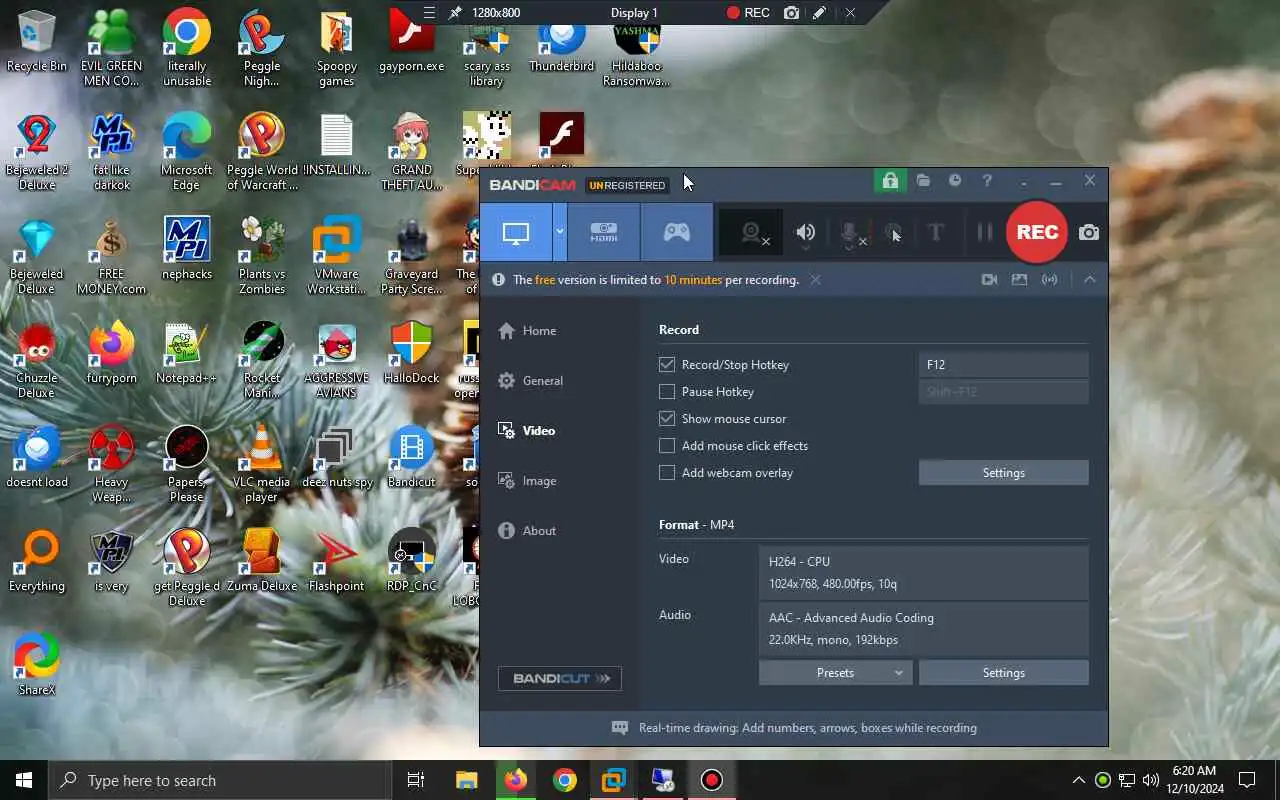Click the Shift+F12 pause hotkey field
Viewport: 1280px width, 800px height.
pyautogui.click(x=1003, y=392)
